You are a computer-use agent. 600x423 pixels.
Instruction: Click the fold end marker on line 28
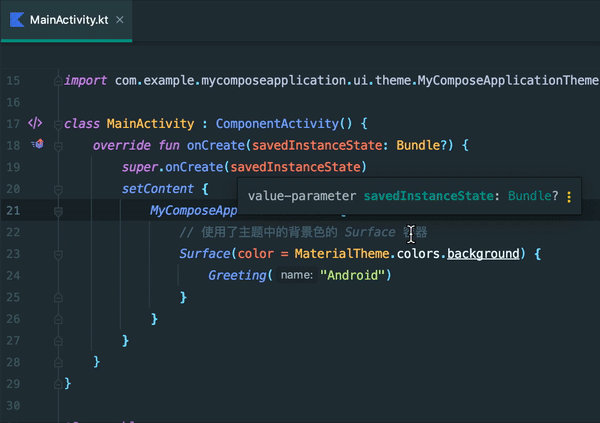point(58,362)
